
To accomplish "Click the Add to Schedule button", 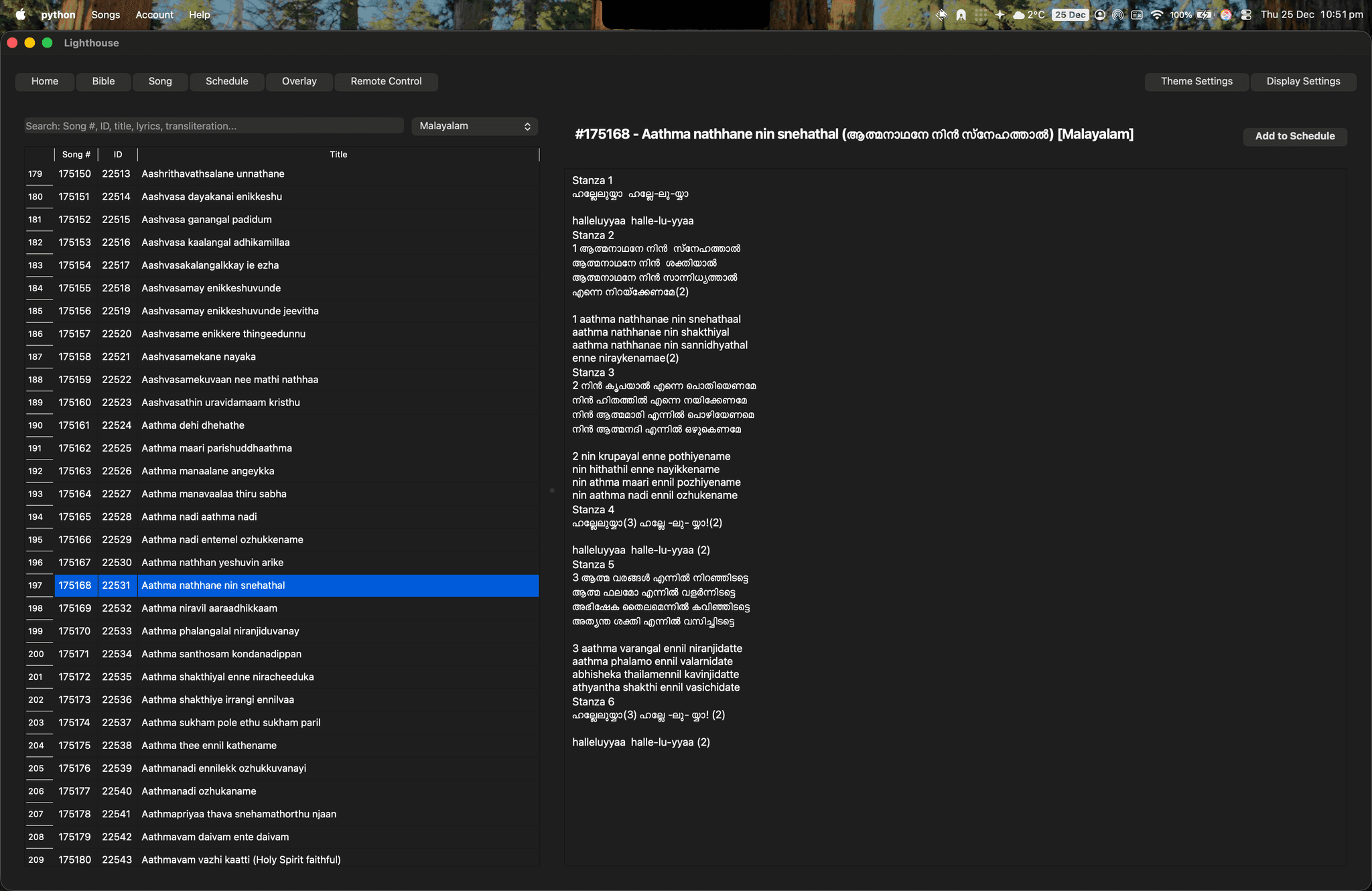I will coord(1294,136).
